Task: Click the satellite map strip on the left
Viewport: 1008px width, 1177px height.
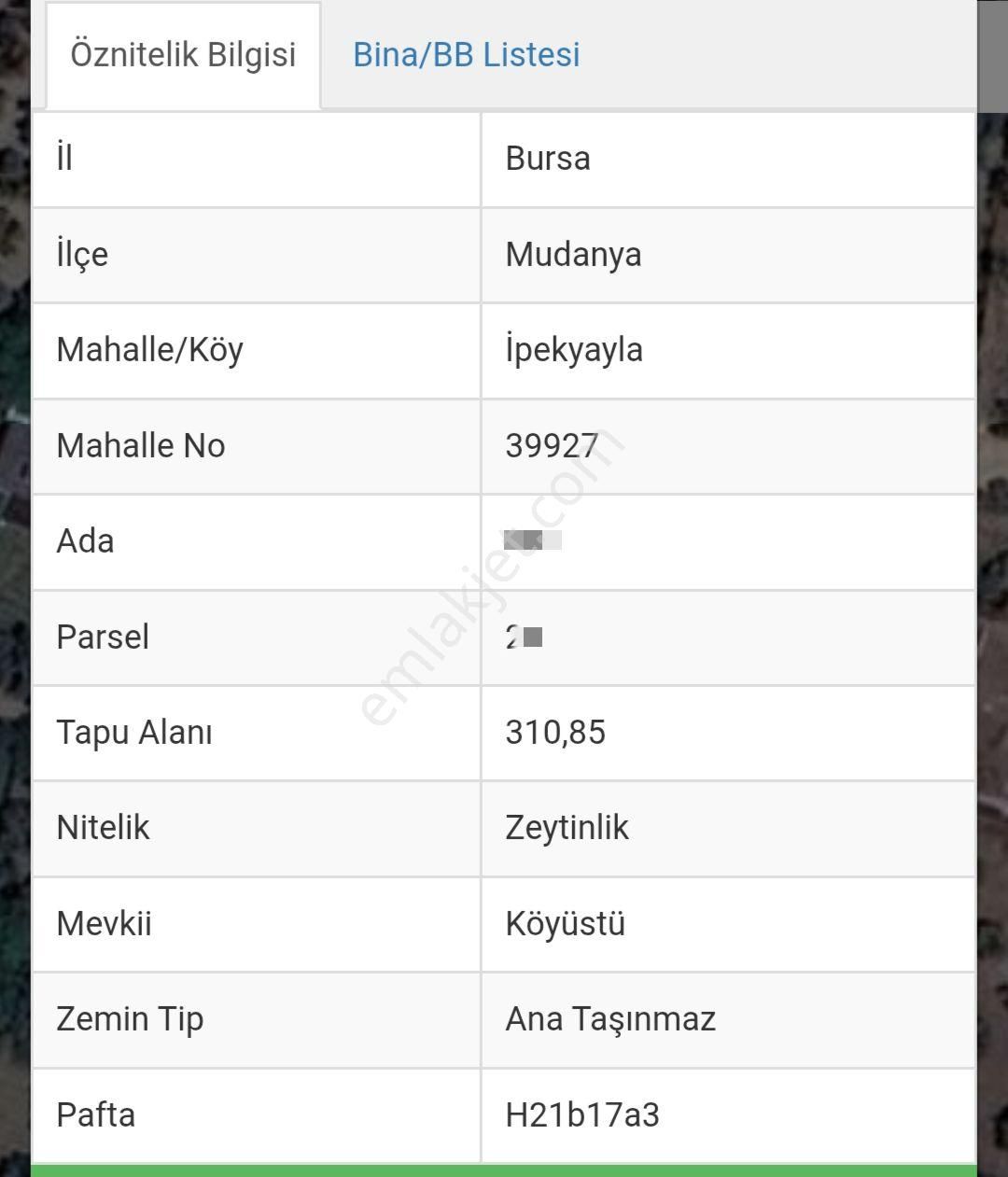Action: point(15,588)
